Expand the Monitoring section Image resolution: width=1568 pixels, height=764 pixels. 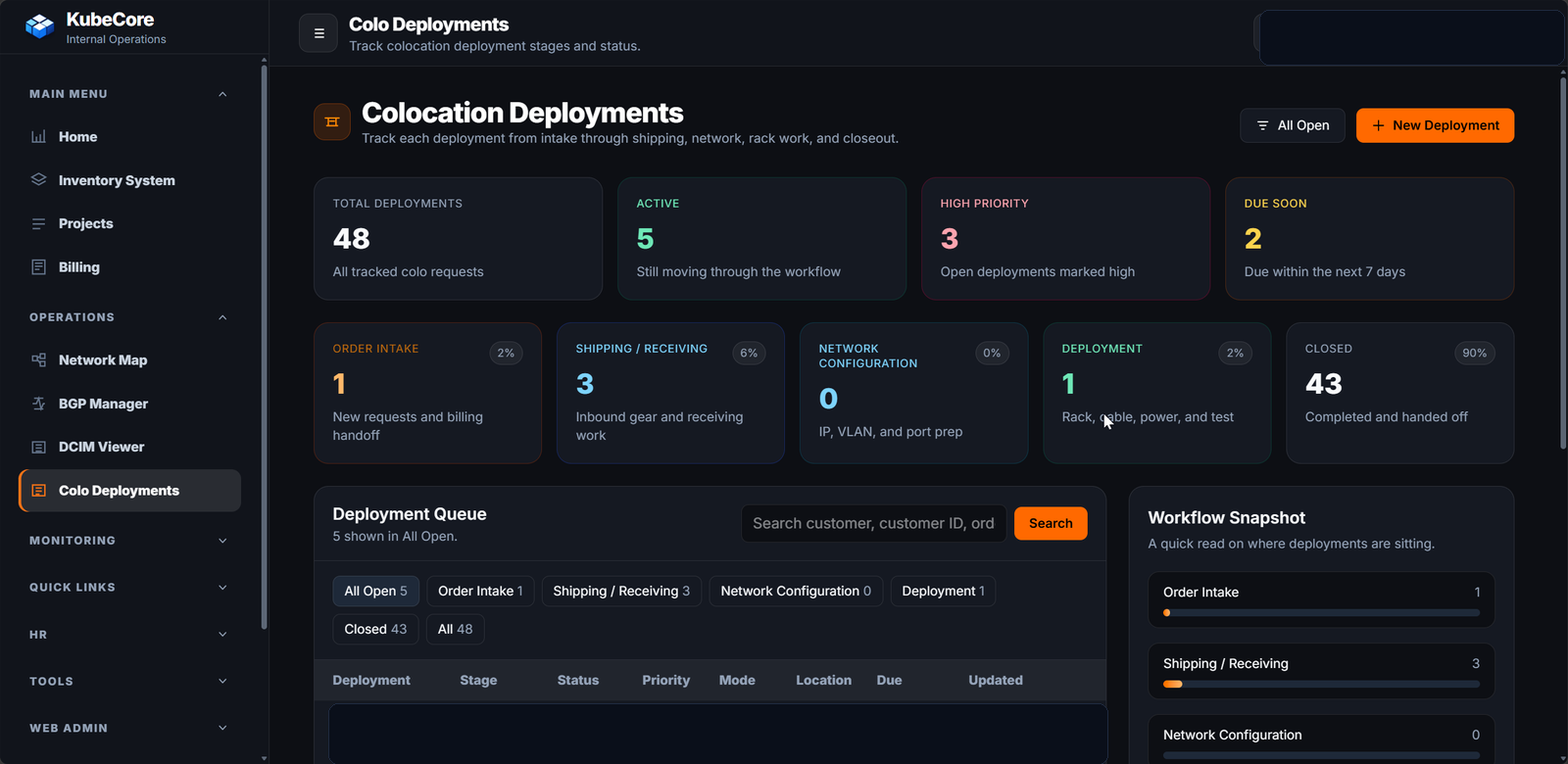point(222,541)
